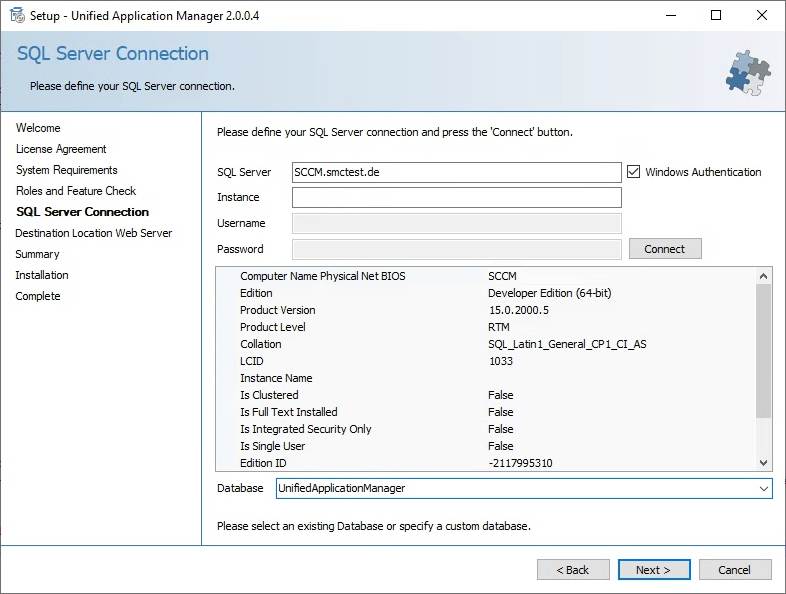This screenshot has width=786, height=594.
Task: Toggle the Windows Authentication checkbox
Action: coord(634,172)
